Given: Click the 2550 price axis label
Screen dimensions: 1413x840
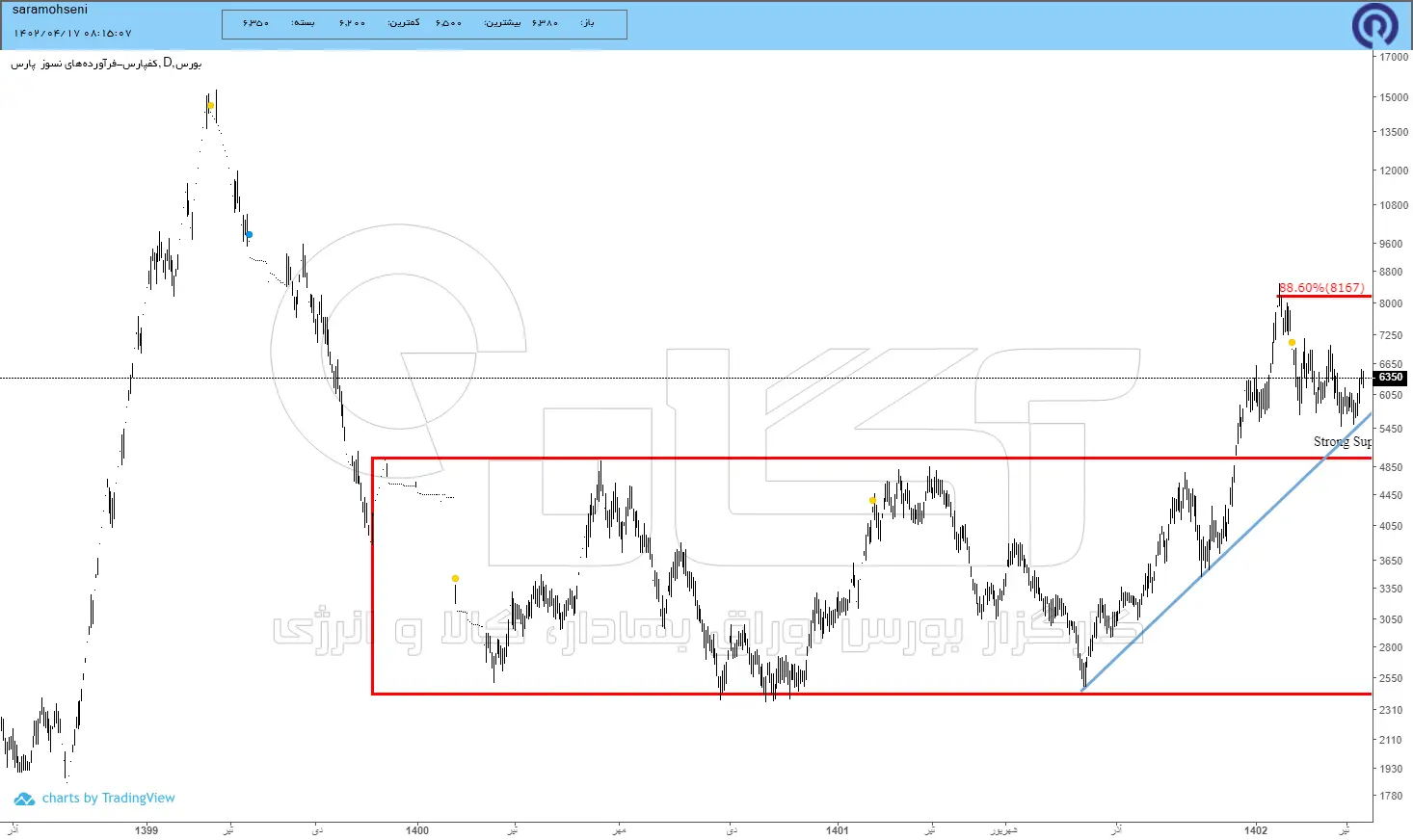Looking at the screenshot, I should (x=1391, y=678).
